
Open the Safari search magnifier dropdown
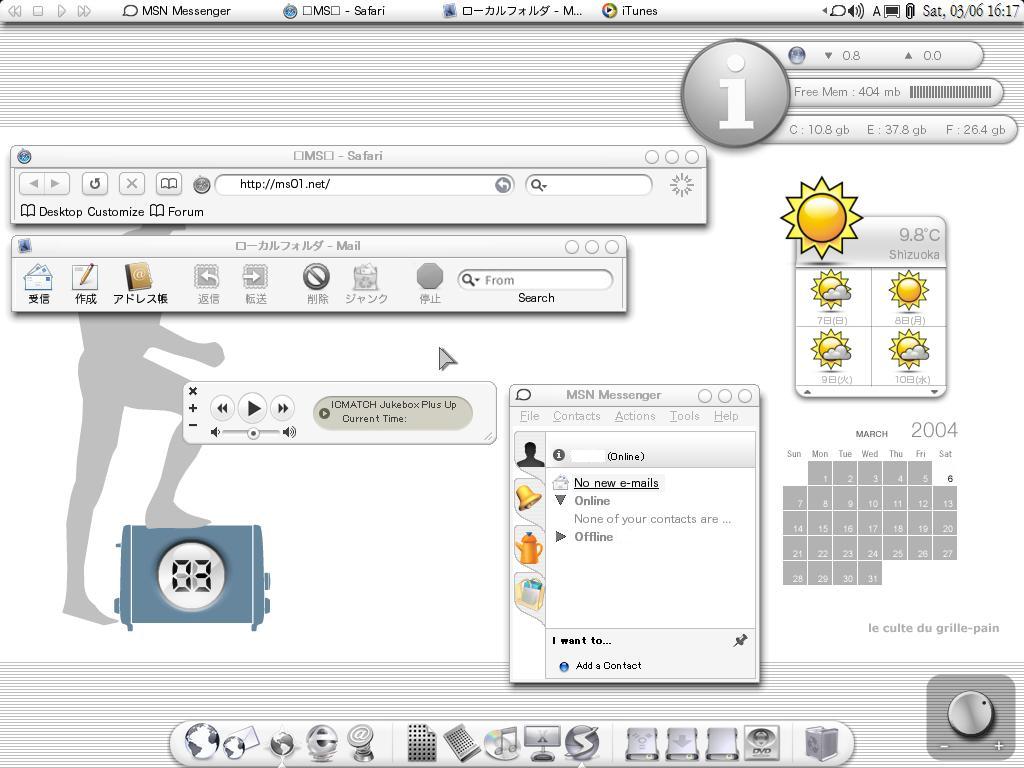tap(539, 185)
